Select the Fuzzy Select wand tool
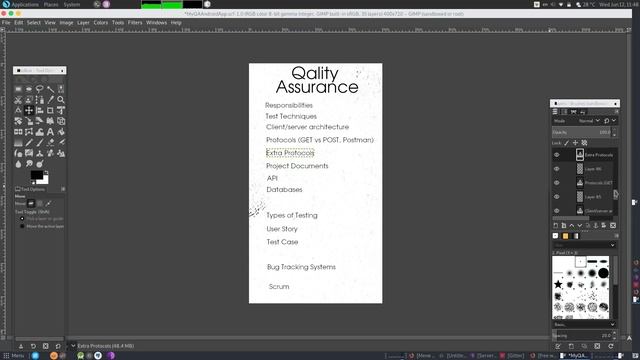 (x=50, y=89)
